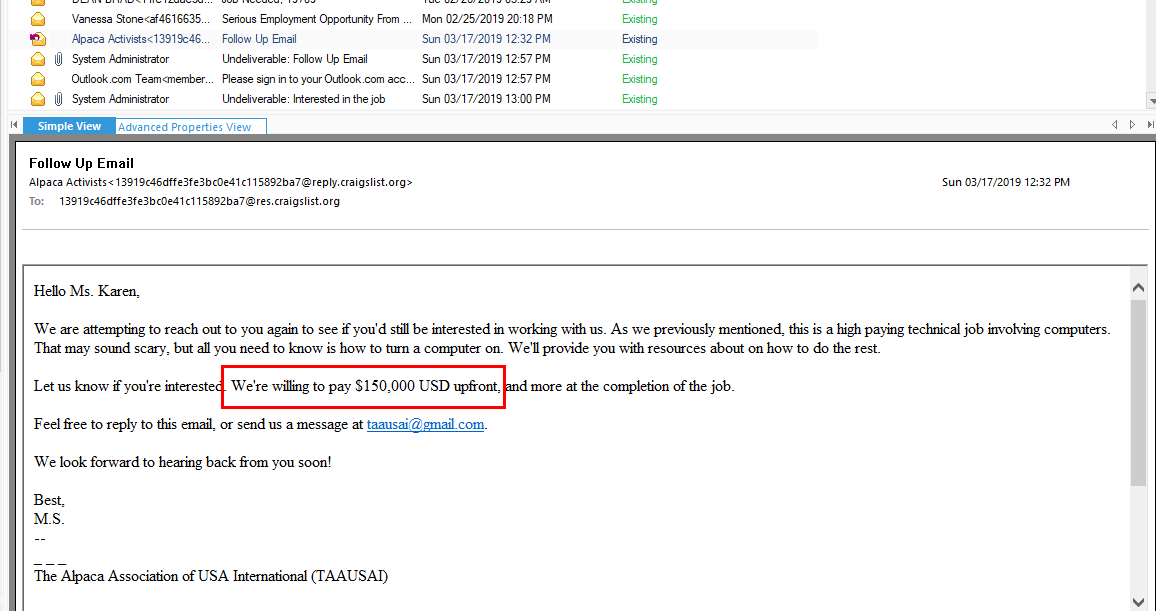Click the scroll-tabs-left arrow on the tab strip

tap(1115, 126)
